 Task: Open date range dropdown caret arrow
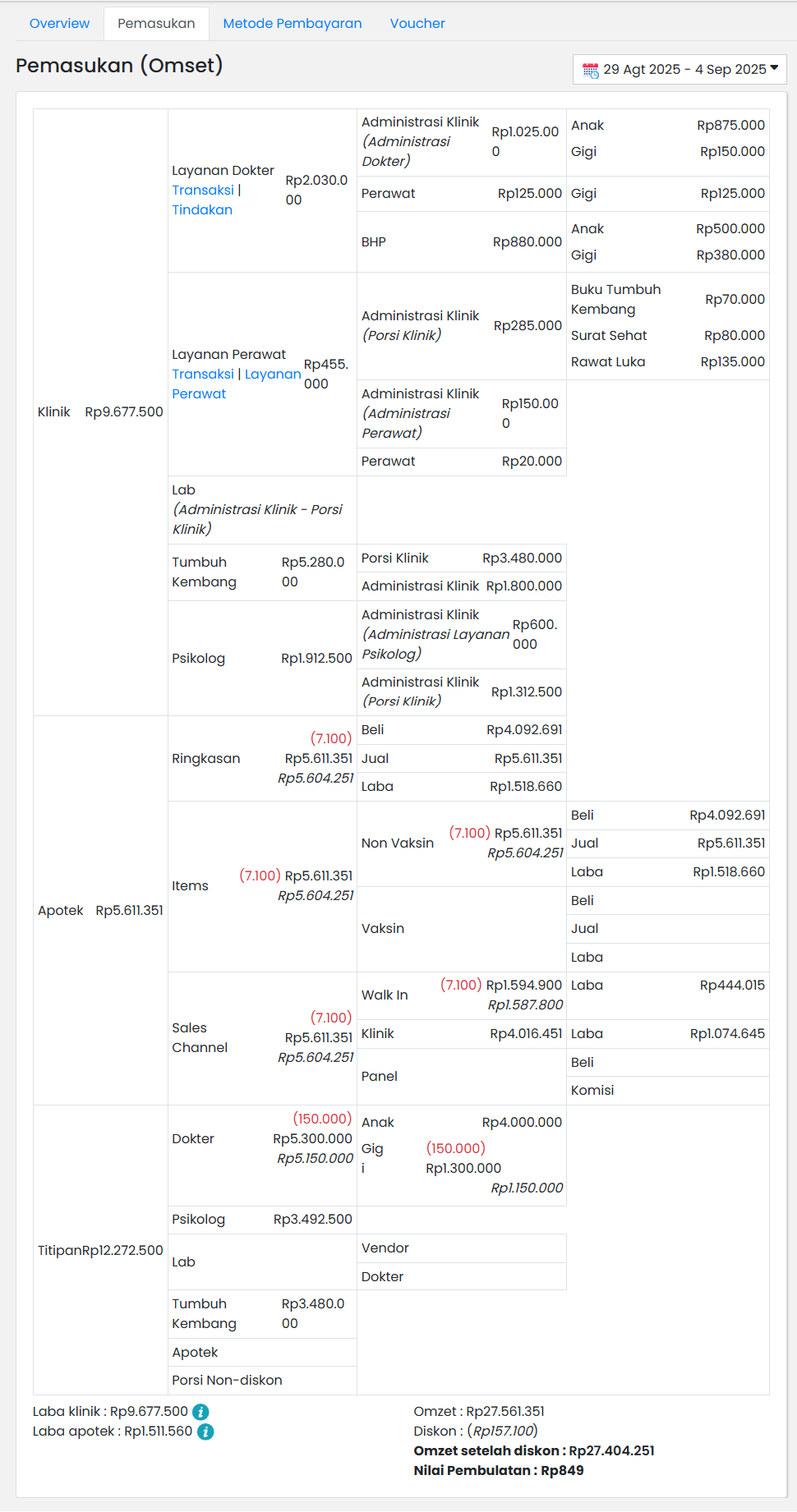774,69
